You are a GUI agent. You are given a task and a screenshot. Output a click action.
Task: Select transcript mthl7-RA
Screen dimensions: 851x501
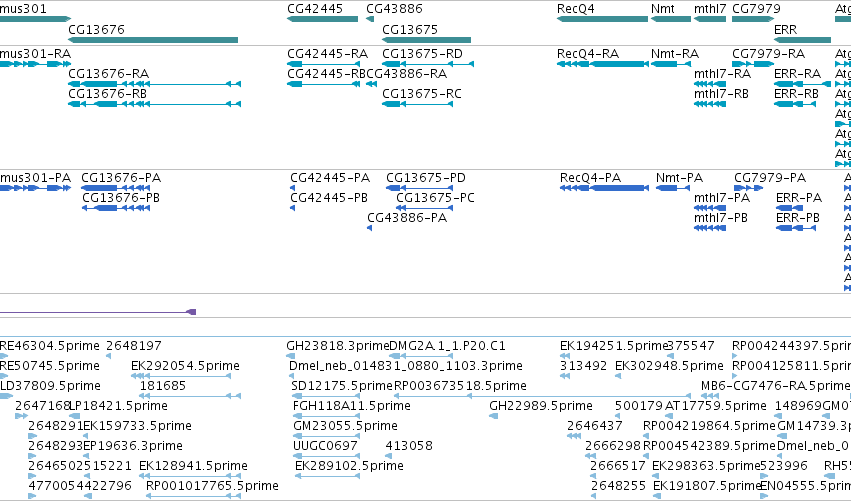point(722,74)
